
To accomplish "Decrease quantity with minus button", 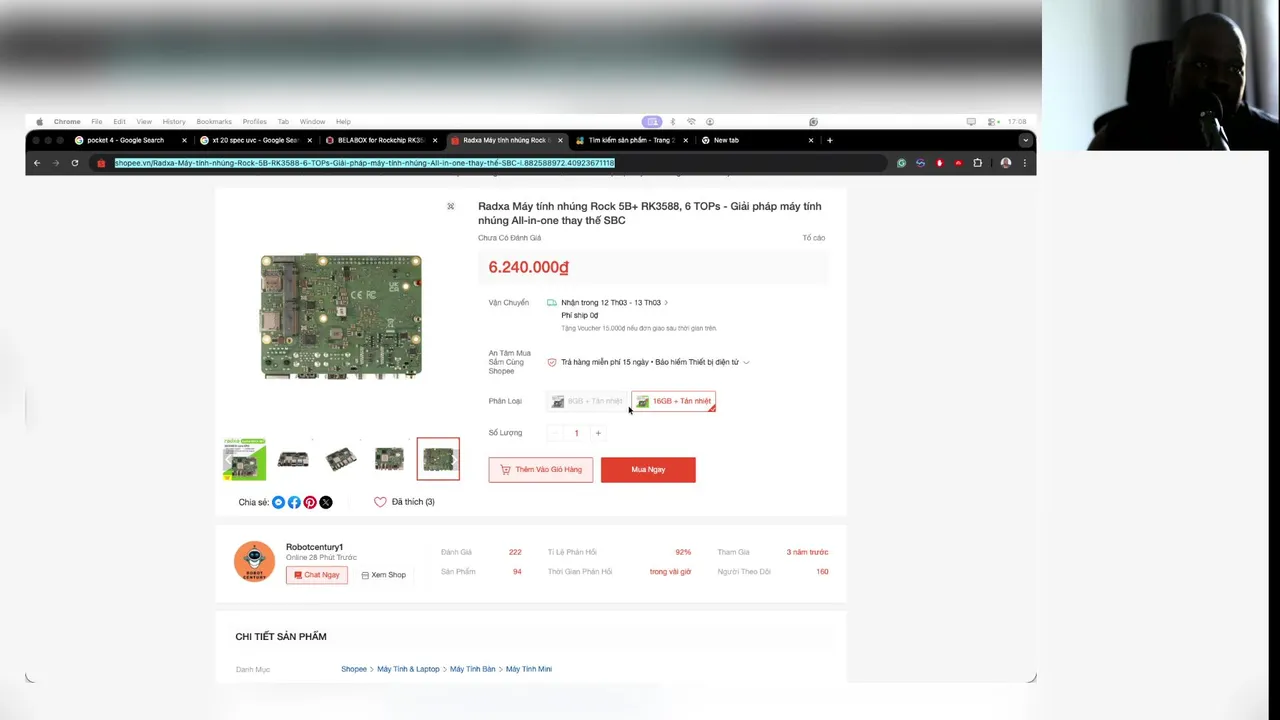I will click(x=555, y=433).
